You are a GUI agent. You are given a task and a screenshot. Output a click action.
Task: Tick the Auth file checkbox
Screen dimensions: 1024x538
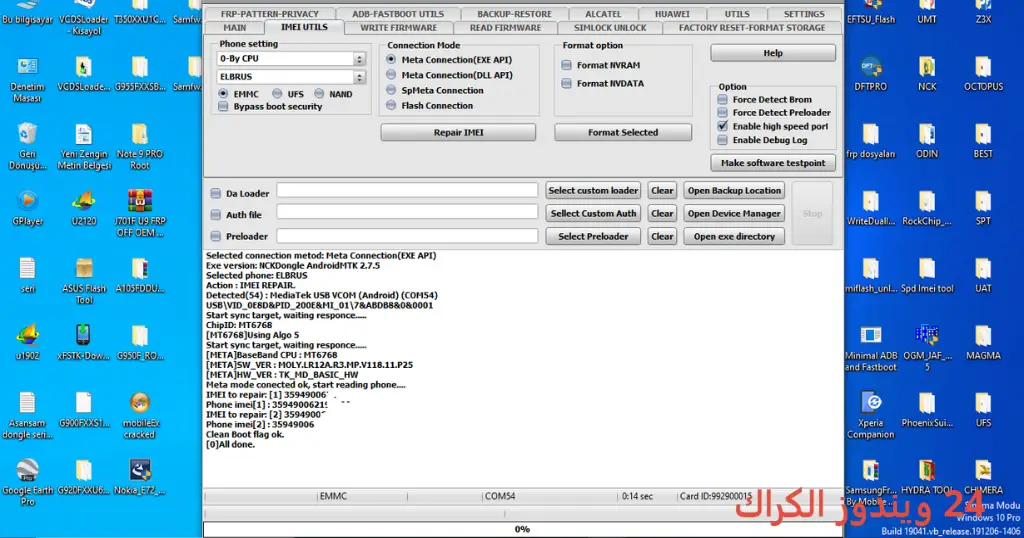(216, 215)
